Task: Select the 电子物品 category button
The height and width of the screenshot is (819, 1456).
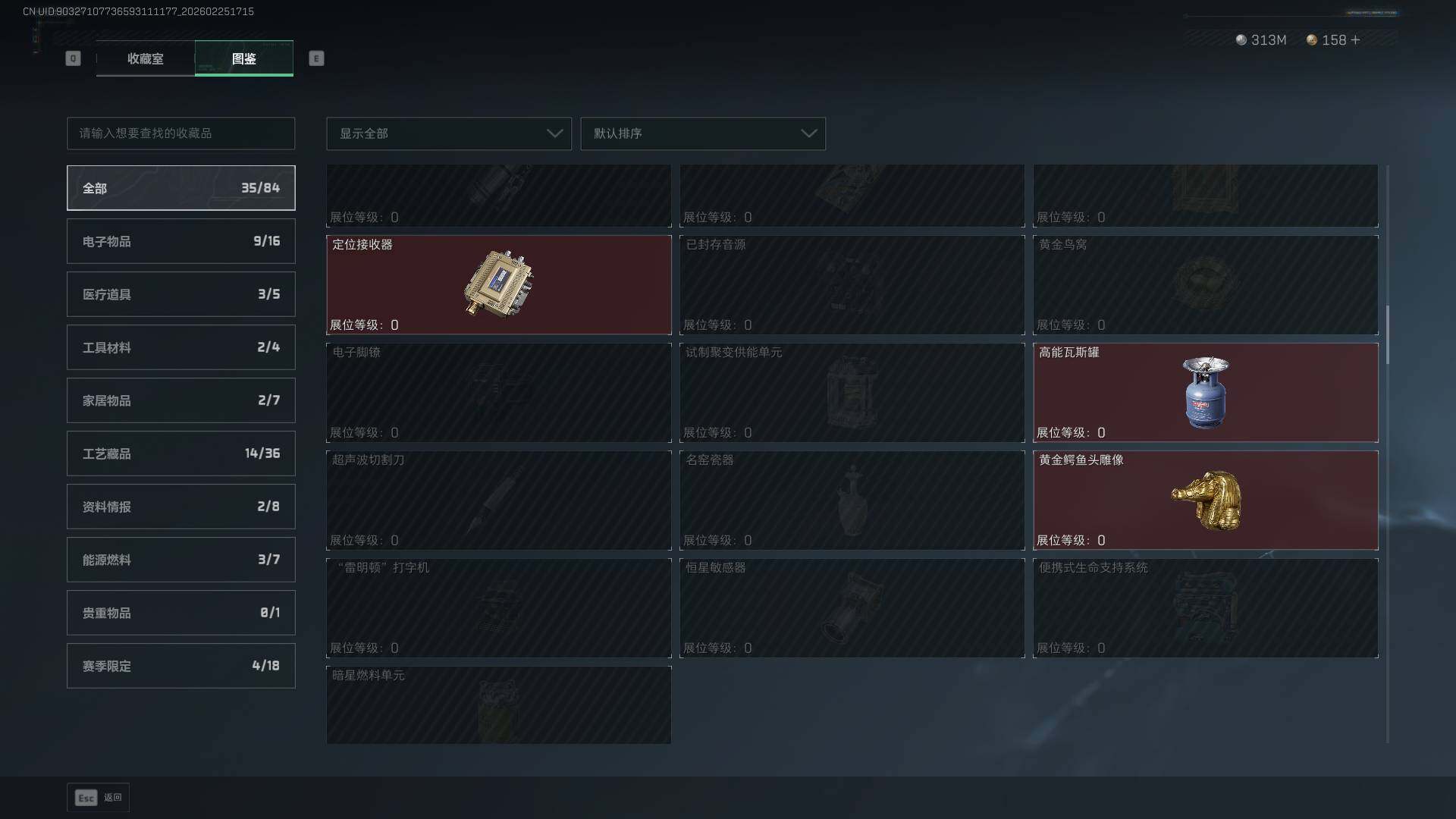Action: point(181,241)
